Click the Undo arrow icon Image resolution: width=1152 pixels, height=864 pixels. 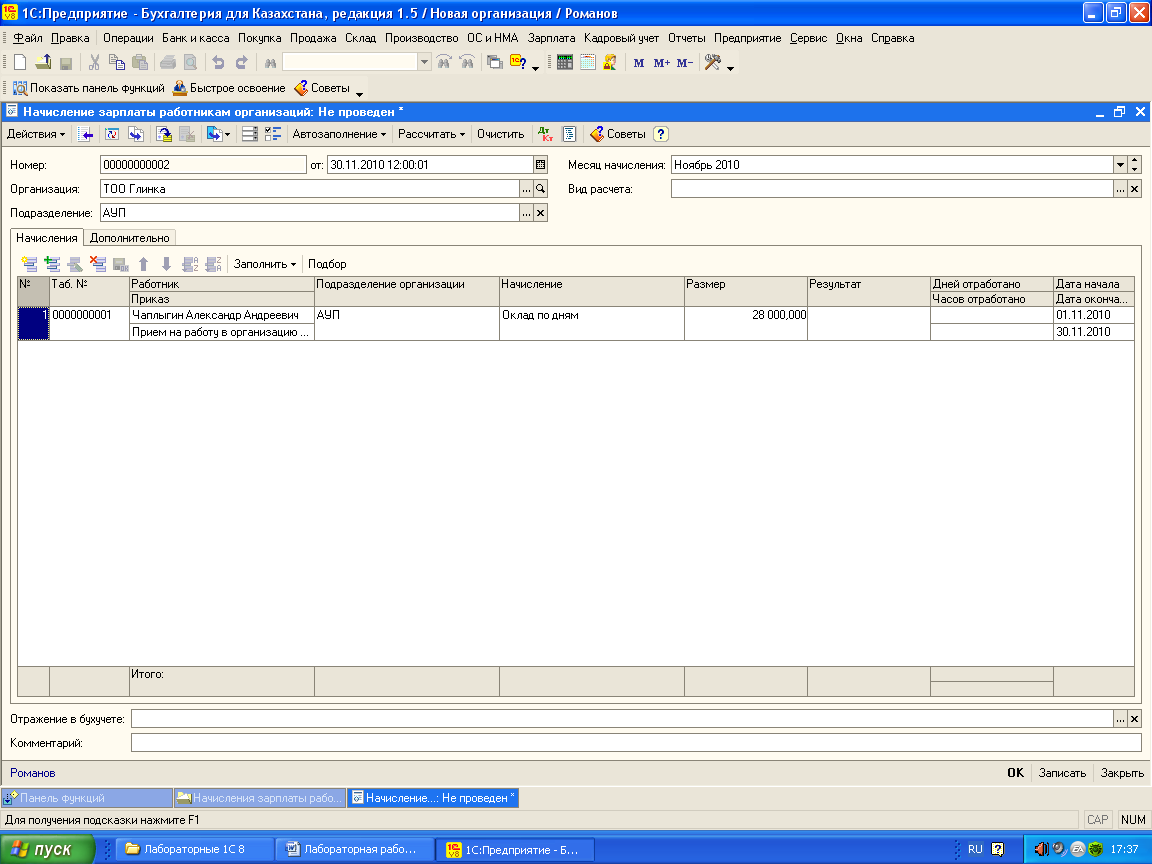click(x=218, y=63)
